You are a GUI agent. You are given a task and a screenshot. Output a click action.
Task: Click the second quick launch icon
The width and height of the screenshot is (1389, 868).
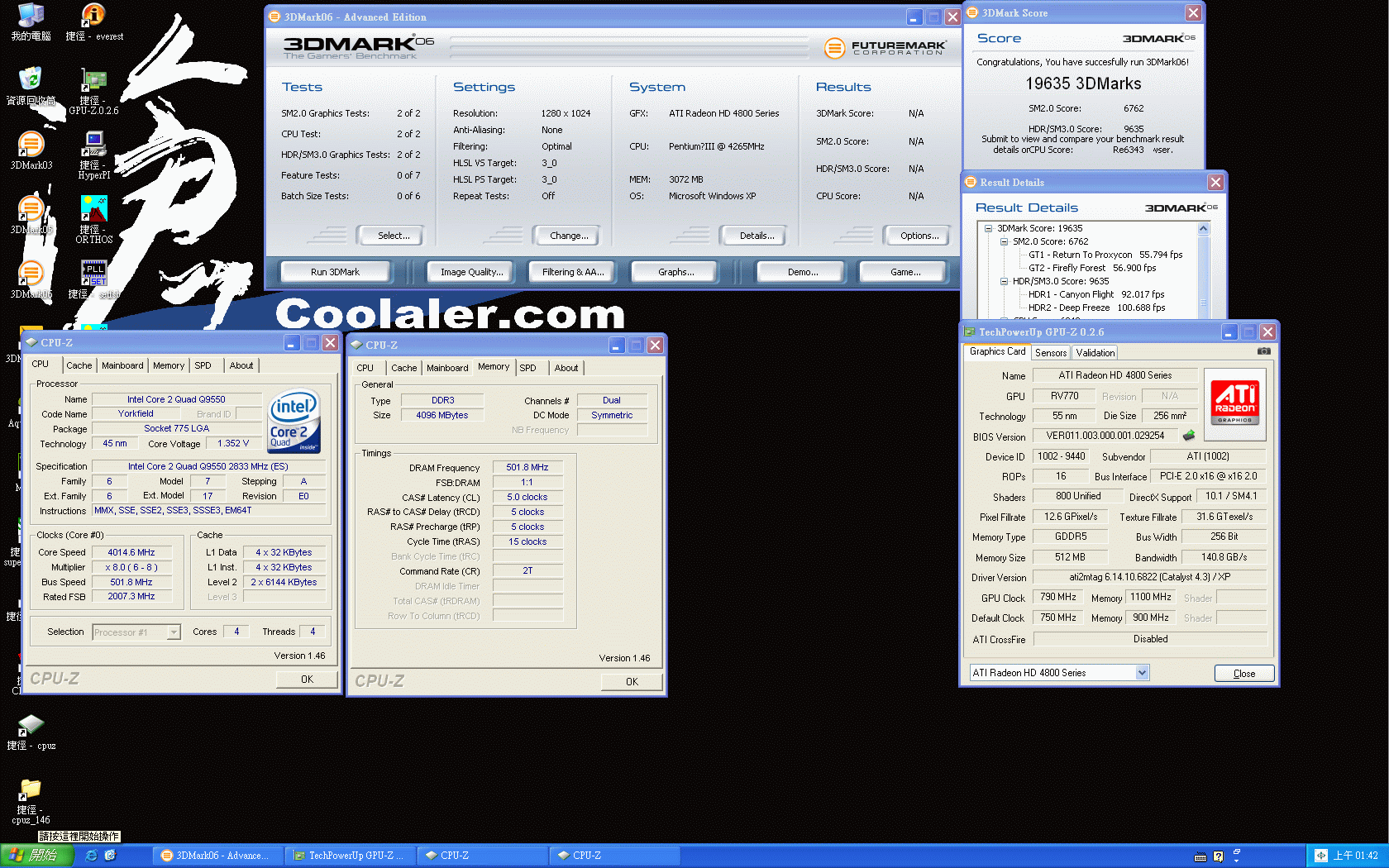point(110,856)
